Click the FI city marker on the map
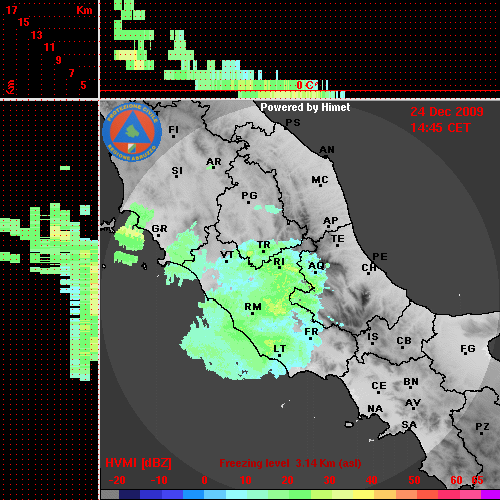The image size is (500, 500). click(x=173, y=136)
